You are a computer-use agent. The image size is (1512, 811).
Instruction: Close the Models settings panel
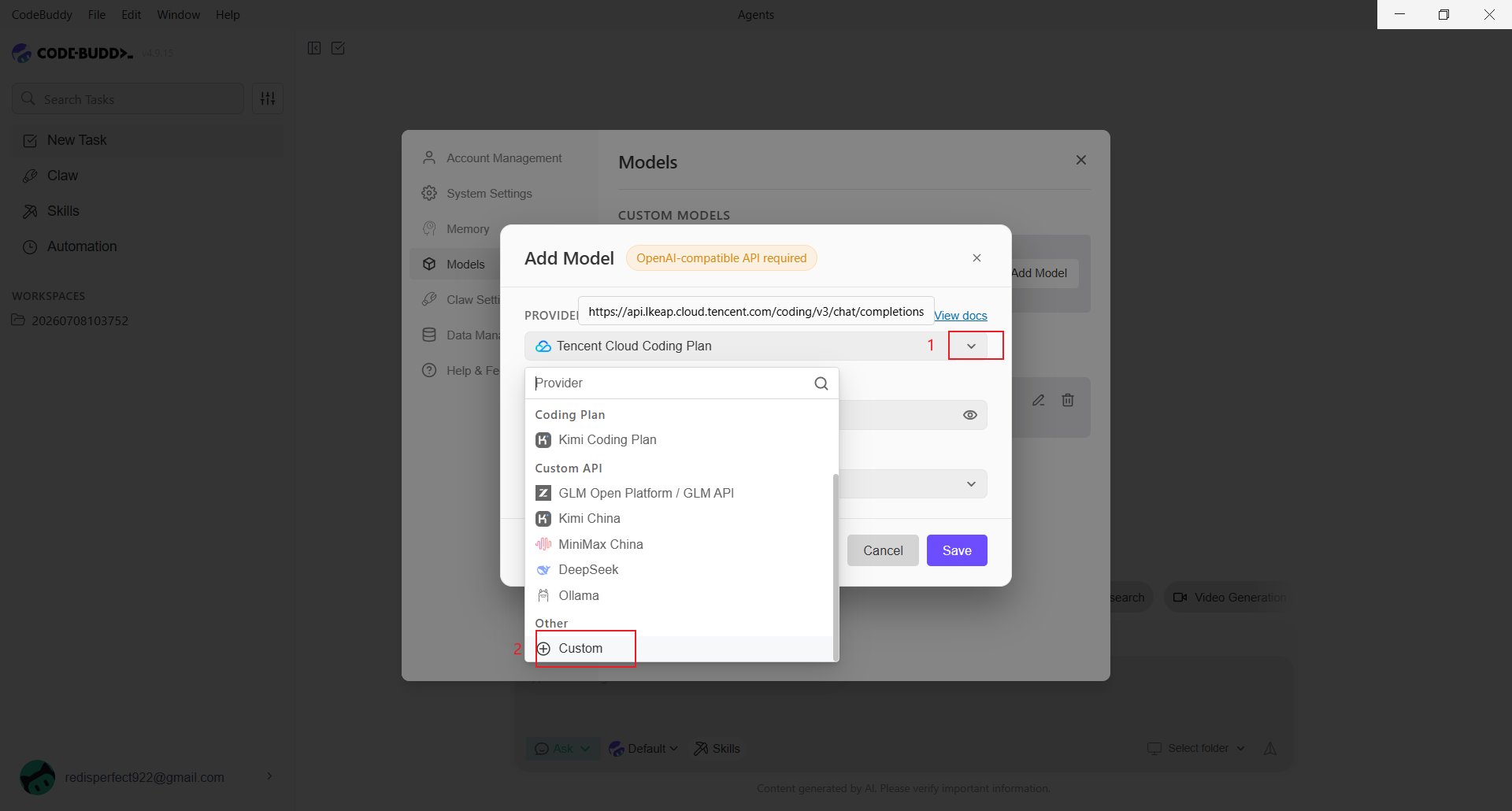click(1081, 160)
